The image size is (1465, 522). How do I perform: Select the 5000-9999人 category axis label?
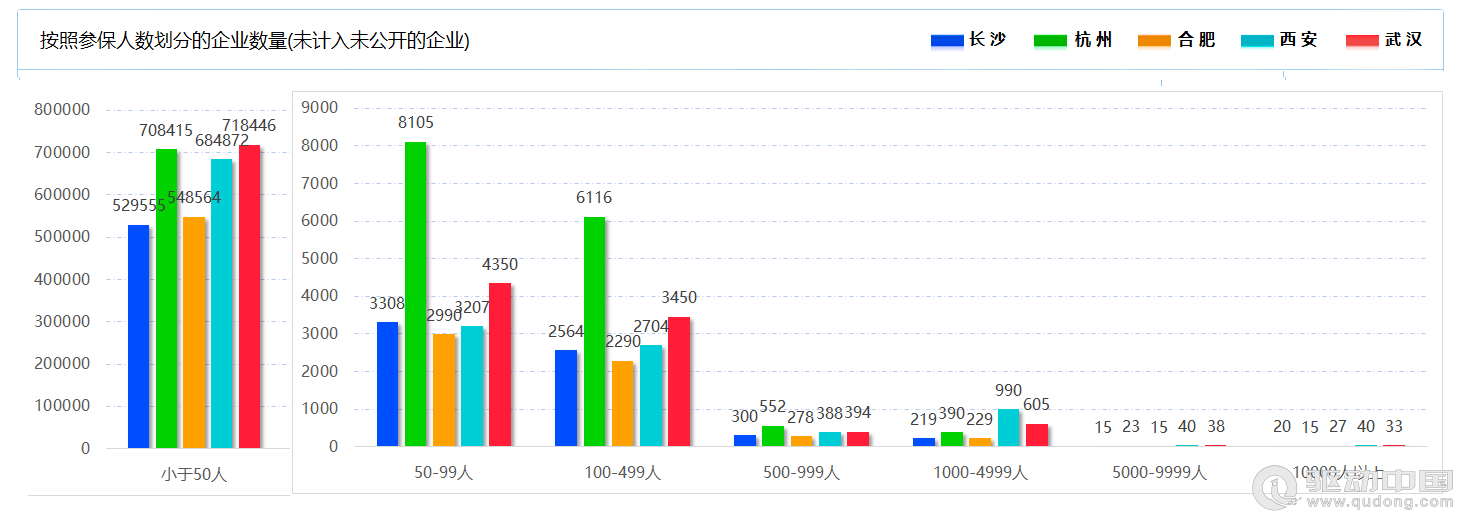point(1159,473)
